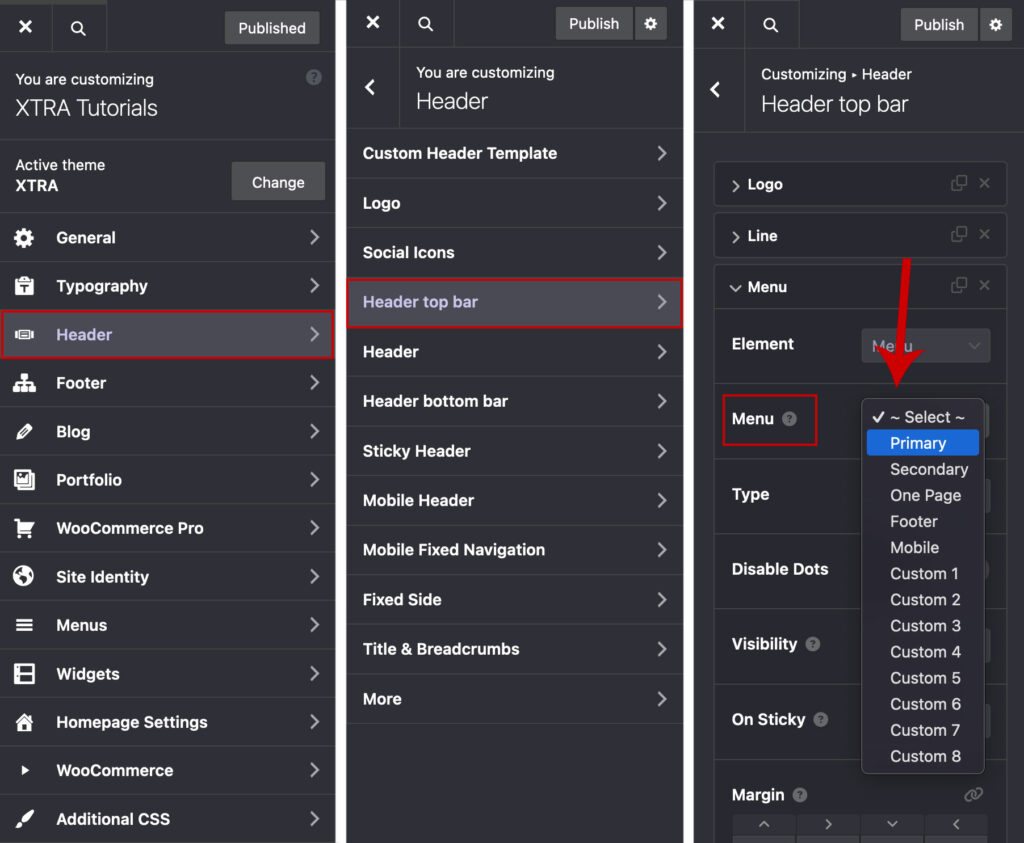
Task: Open the gear icon beside the Publish button
Action: click(x=996, y=24)
